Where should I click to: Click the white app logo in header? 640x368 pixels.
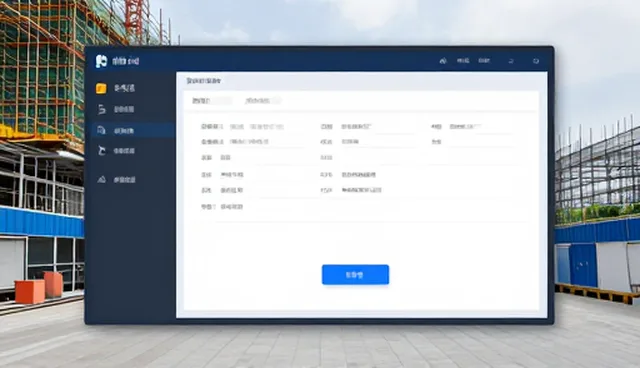[101, 61]
